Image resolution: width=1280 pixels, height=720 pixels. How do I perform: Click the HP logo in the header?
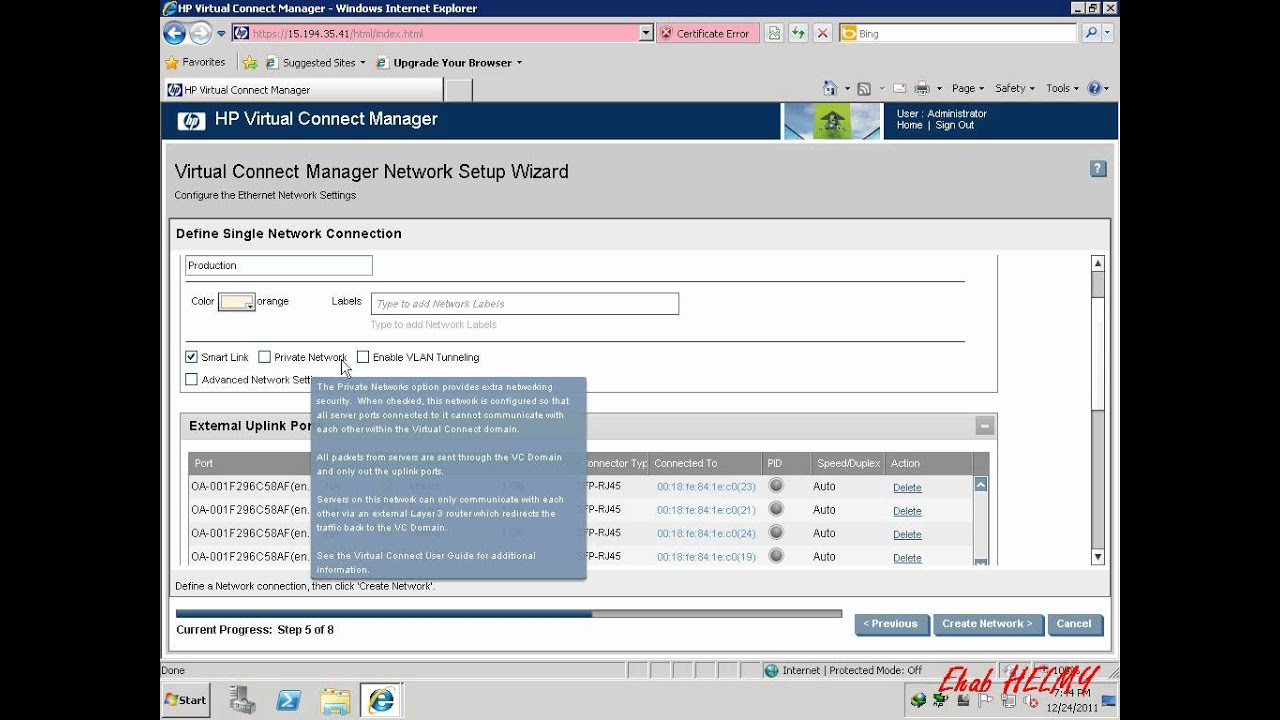click(x=191, y=121)
